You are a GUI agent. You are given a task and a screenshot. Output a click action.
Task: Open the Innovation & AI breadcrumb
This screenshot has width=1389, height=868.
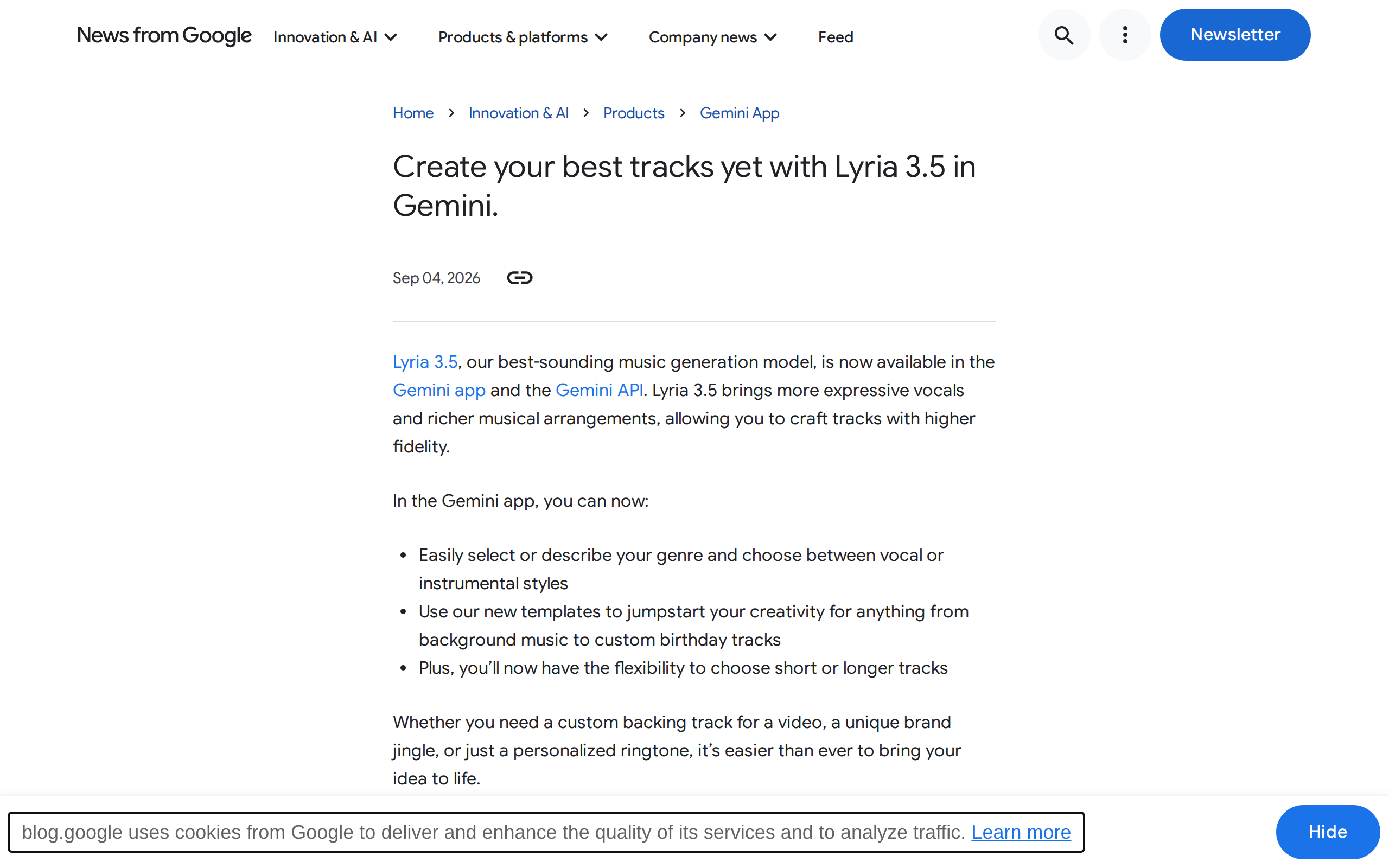(x=518, y=113)
